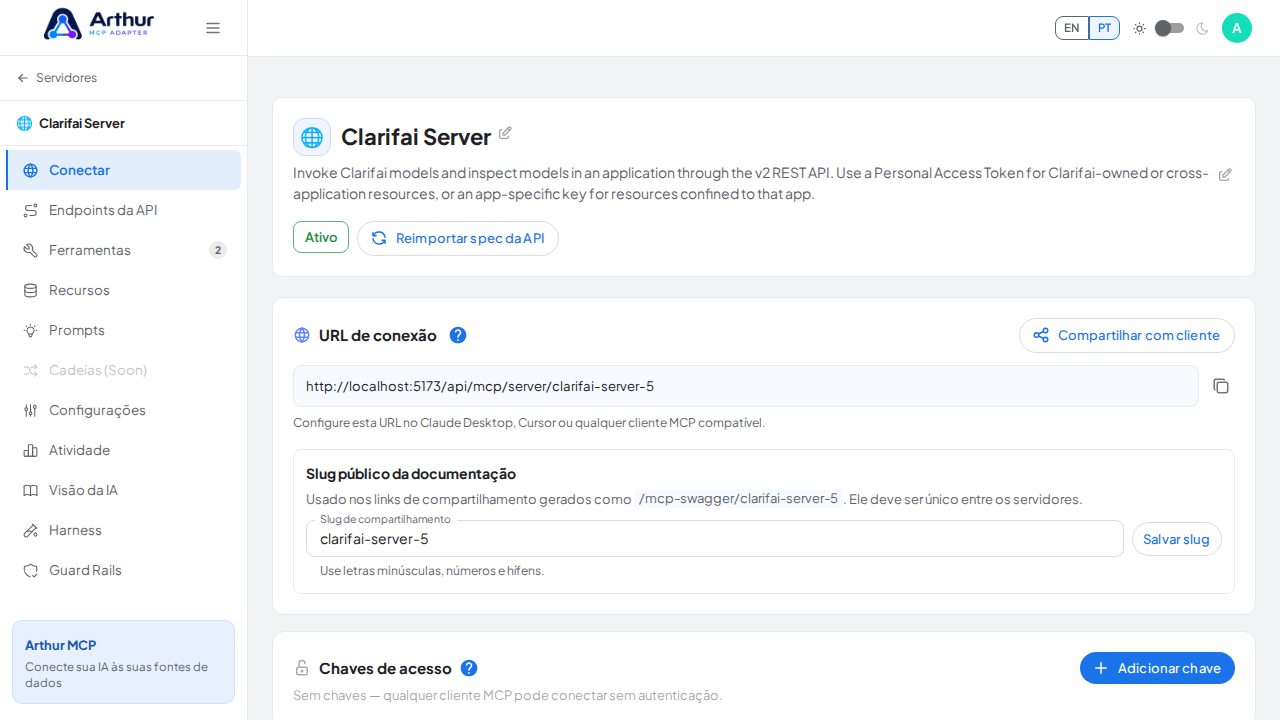Open the Conectar section
Screen dimensions: 1280x720
click(x=124, y=170)
